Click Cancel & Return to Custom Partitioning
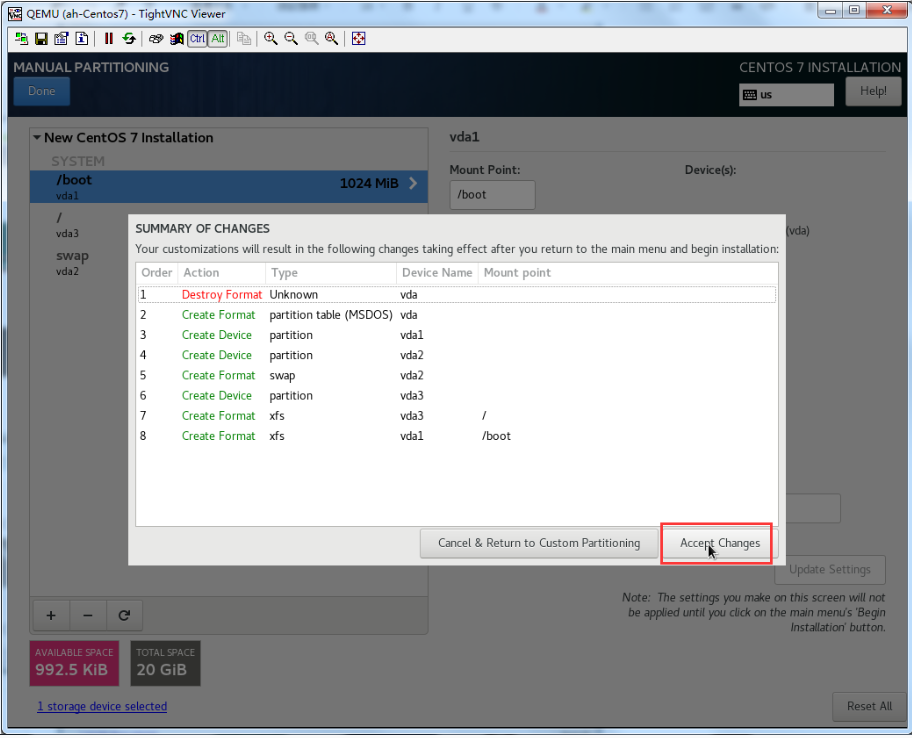The height and width of the screenshot is (738, 912). 539,543
